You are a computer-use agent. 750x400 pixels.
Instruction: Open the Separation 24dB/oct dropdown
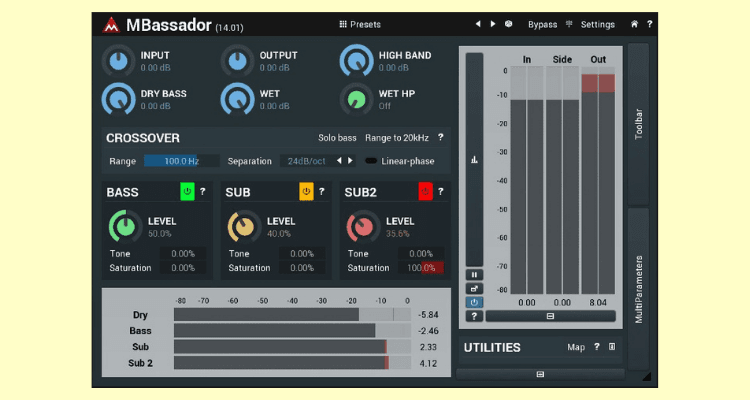click(307, 161)
